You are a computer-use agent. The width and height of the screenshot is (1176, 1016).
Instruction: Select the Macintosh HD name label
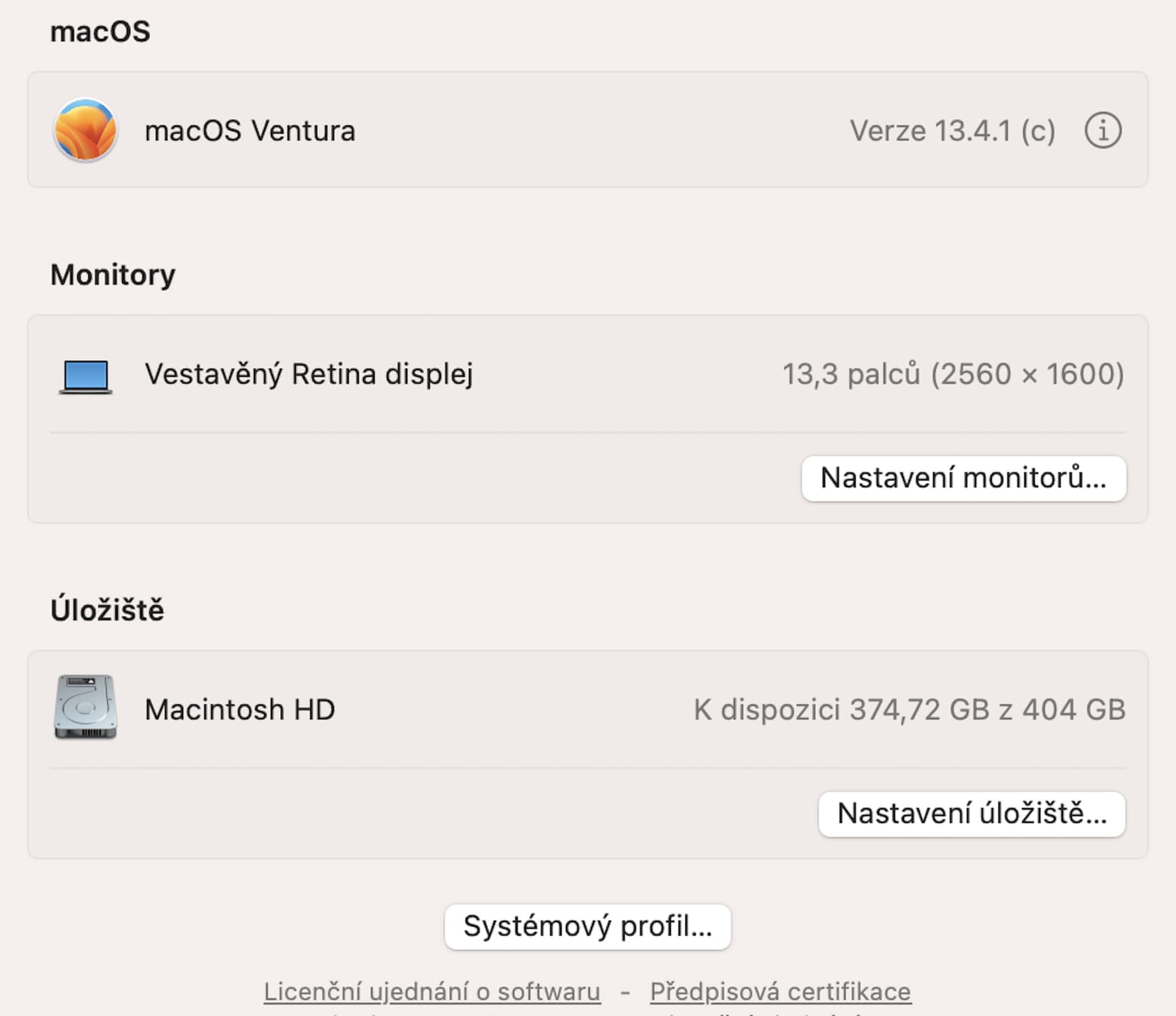(239, 710)
